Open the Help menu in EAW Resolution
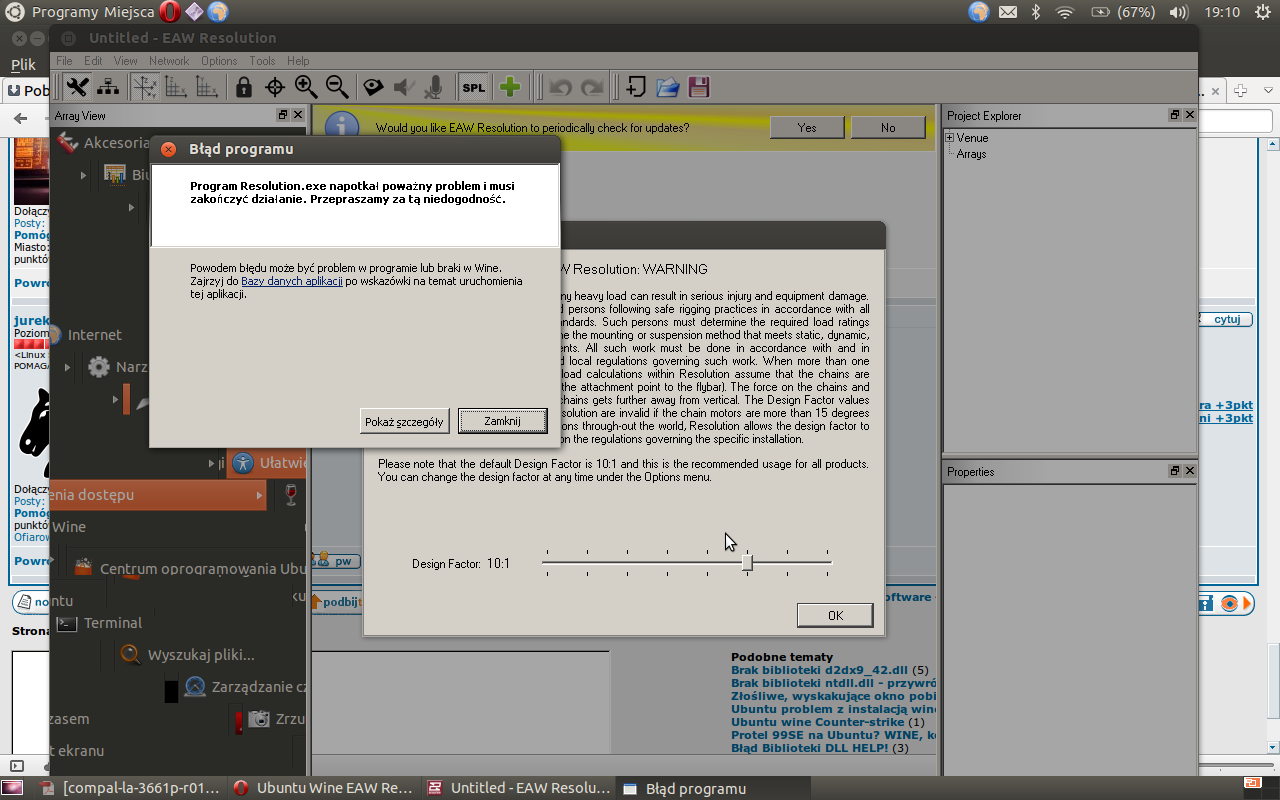The width and height of the screenshot is (1280, 800). click(298, 61)
